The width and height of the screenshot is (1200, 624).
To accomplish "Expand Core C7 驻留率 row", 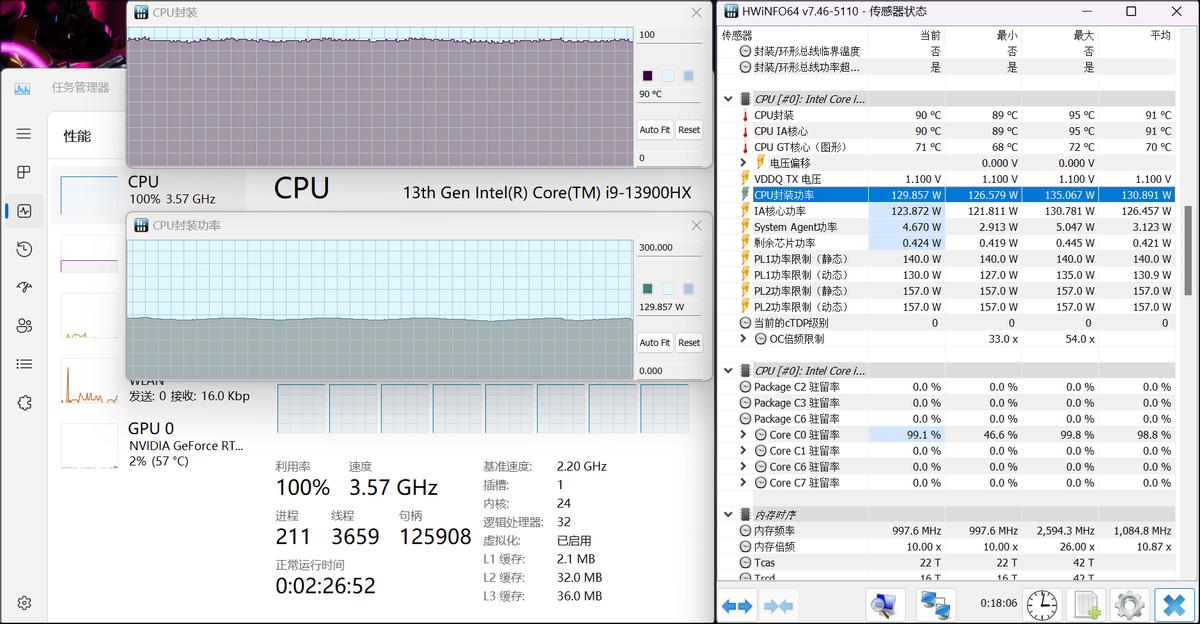I will pyautogui.click(x=744, y=483).
